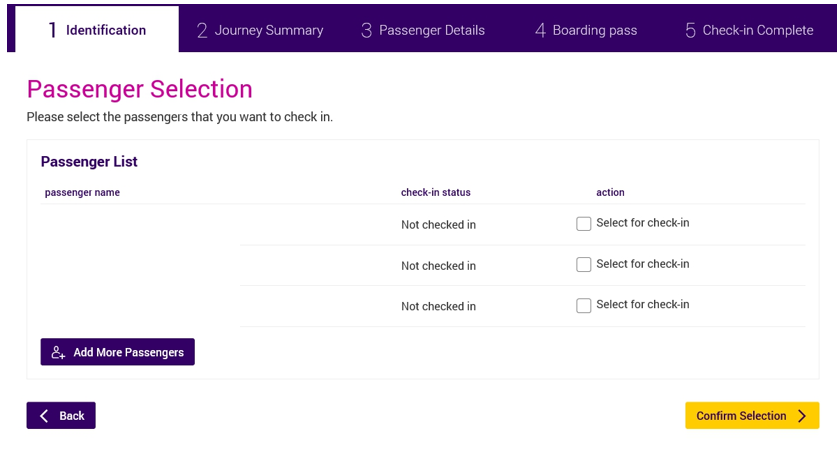
Task: Click the action column header
Action: pos(610,192)
